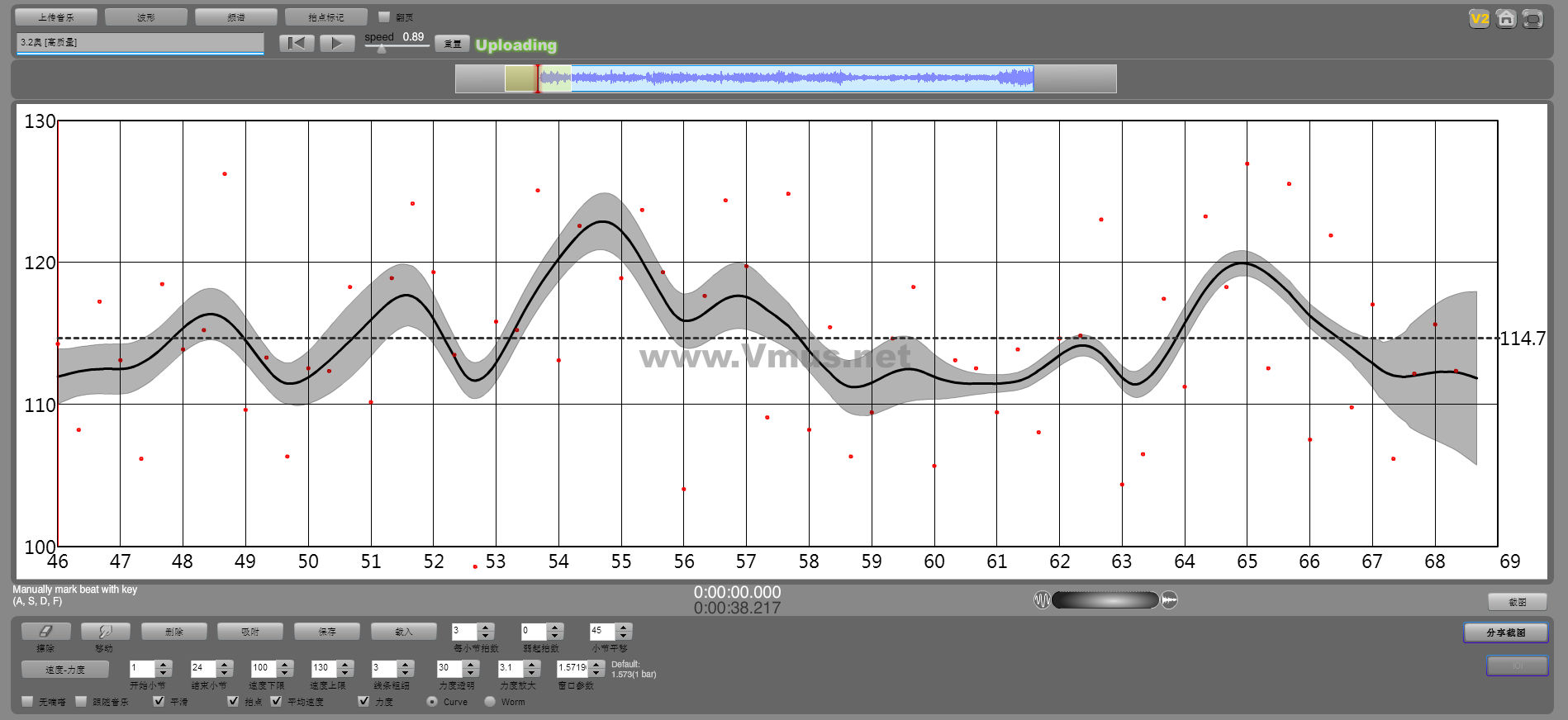Toggle the fullscreen icon
The image size is (1568, 720).
1532,19
